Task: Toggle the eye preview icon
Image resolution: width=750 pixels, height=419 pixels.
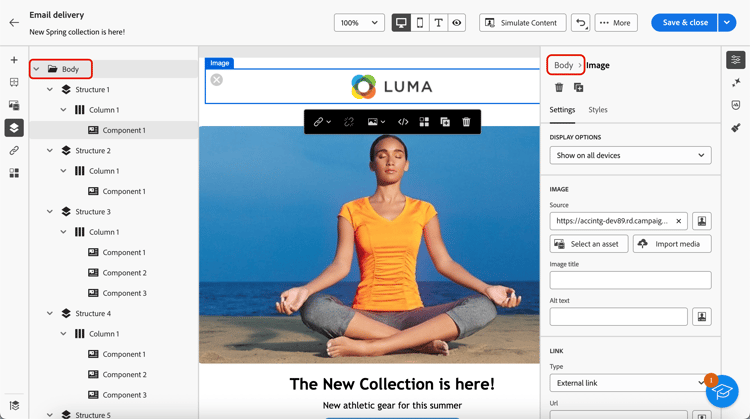Action: pyautogui.click(x=457, y=22)
